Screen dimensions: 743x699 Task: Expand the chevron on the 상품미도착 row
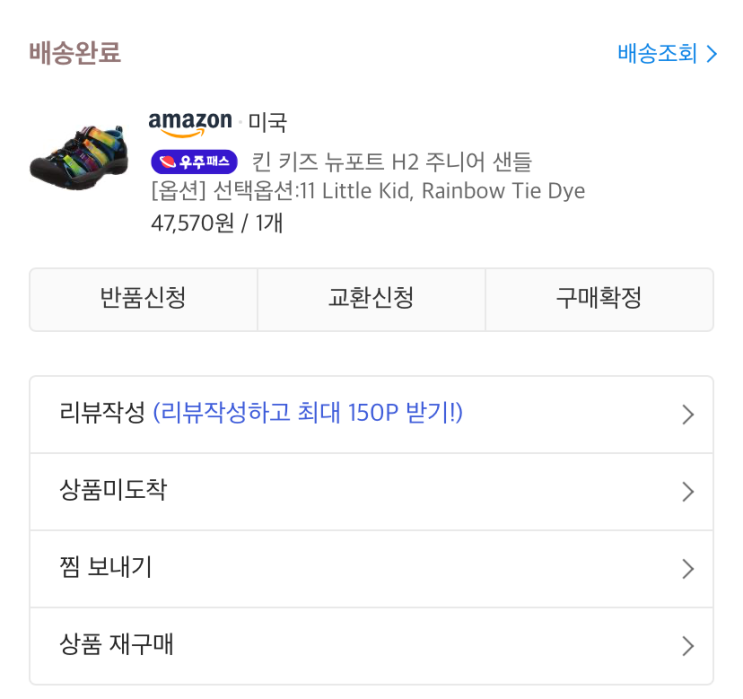click(687, 492)
